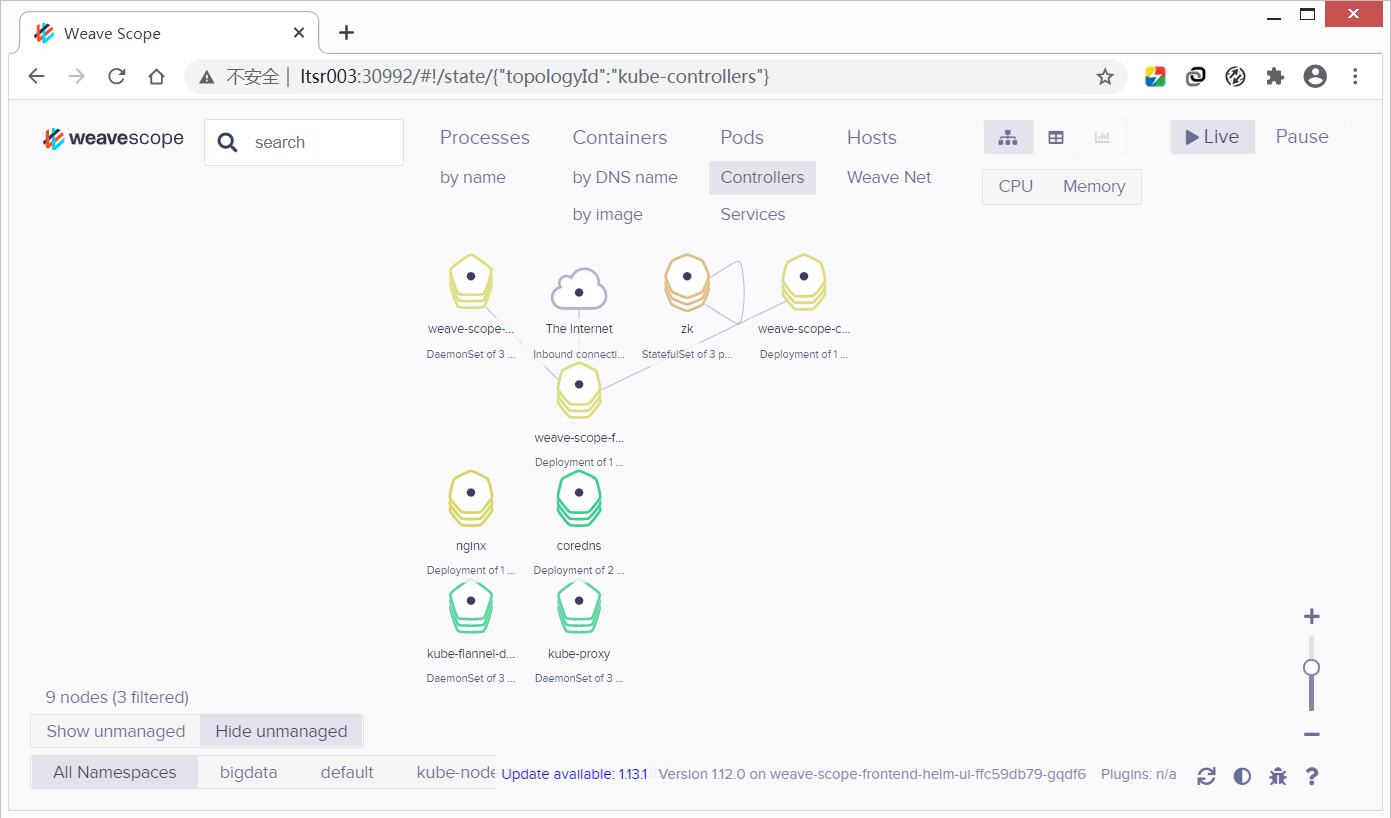Open Processes by name view
The height and width of the screenshot is (818, 1391).
point(473,178)
